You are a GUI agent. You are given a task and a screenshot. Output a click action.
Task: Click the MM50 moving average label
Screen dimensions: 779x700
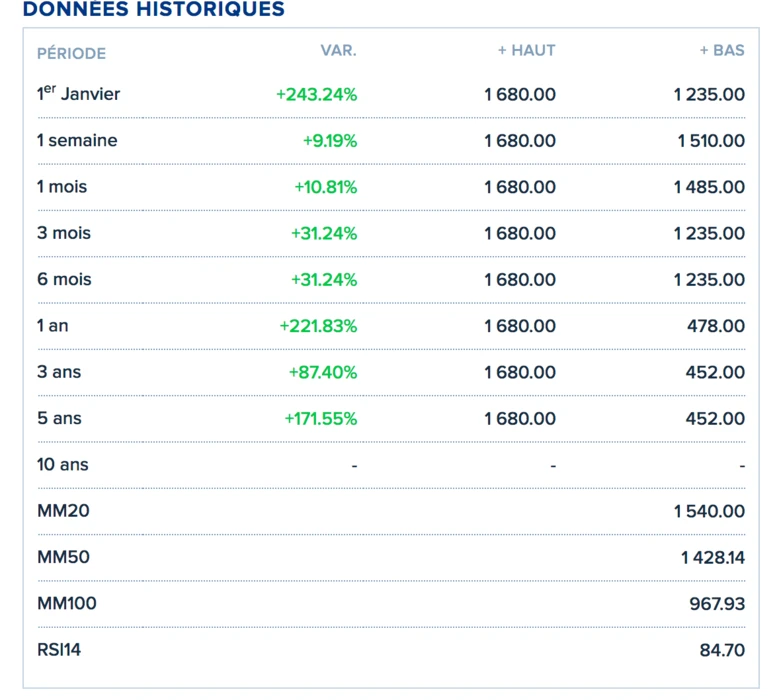click(63, 557)
